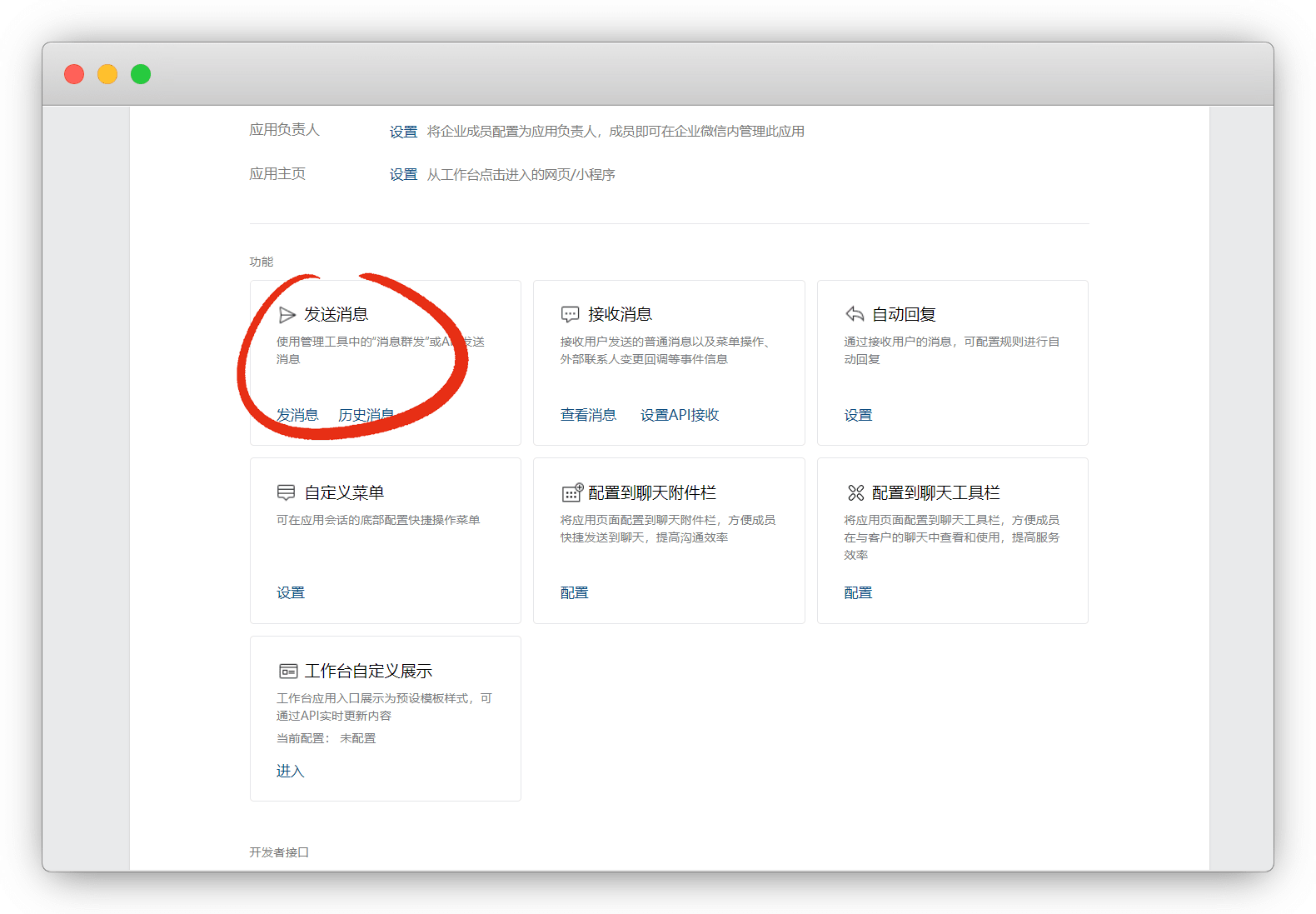Screen dimensions: 1316x914
Task: Click 进入 in the 工作台自定义展示 card
Action: (291, 772)
